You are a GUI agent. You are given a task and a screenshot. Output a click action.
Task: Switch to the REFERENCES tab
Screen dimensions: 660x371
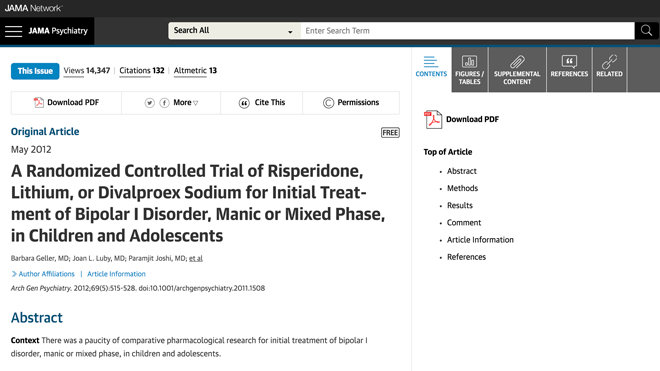(569, 69)
